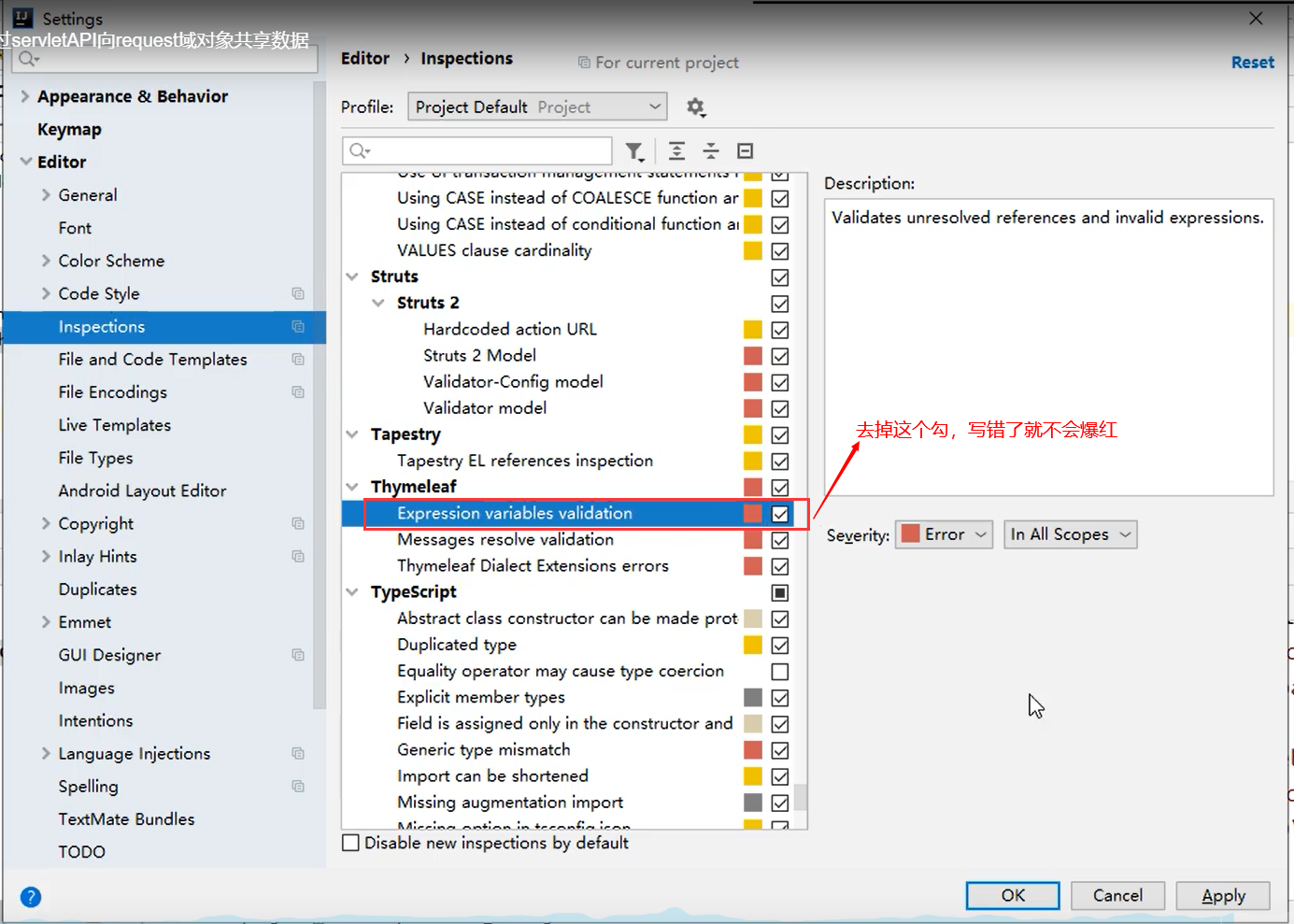
Task: Open the Profile dropdown Project Default
Action: (x=537, y=107)
